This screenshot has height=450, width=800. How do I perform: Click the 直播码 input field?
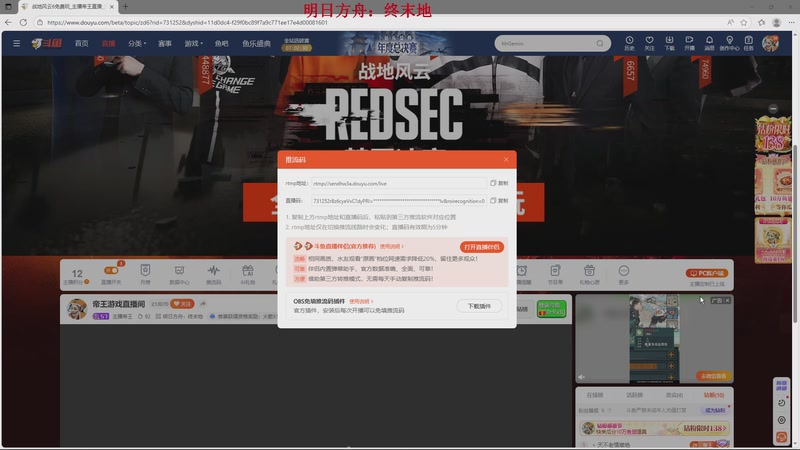[399, 201]
